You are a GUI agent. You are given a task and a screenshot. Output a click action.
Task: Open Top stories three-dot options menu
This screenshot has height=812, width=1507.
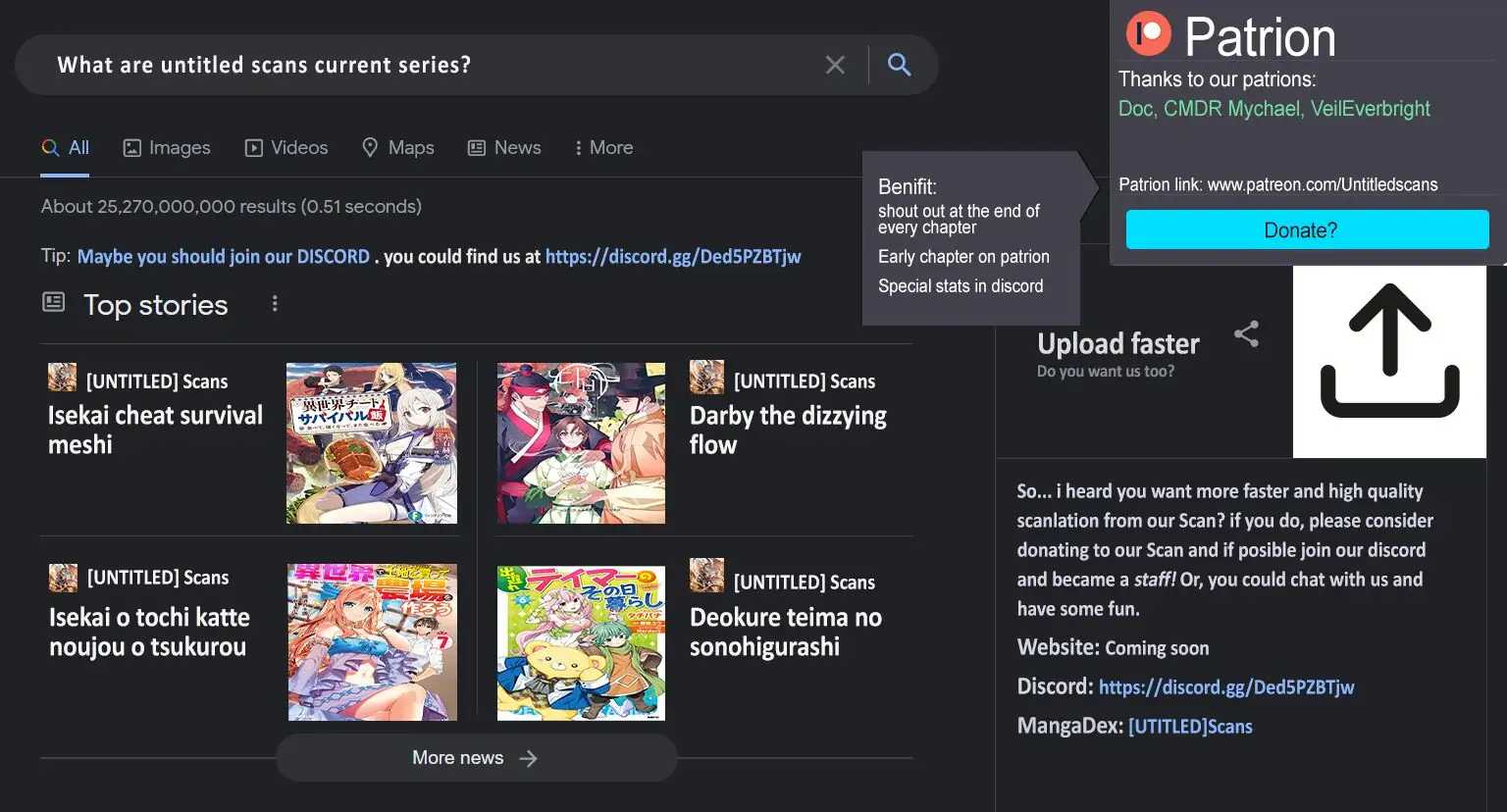(x=275, y=304)
